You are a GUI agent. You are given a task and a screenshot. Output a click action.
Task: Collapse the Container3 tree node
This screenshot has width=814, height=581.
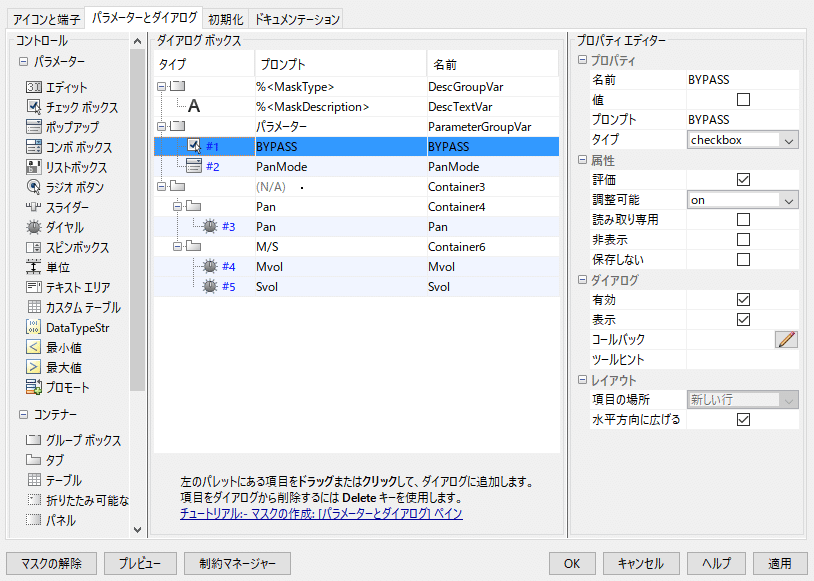click(x=161, y=186)
